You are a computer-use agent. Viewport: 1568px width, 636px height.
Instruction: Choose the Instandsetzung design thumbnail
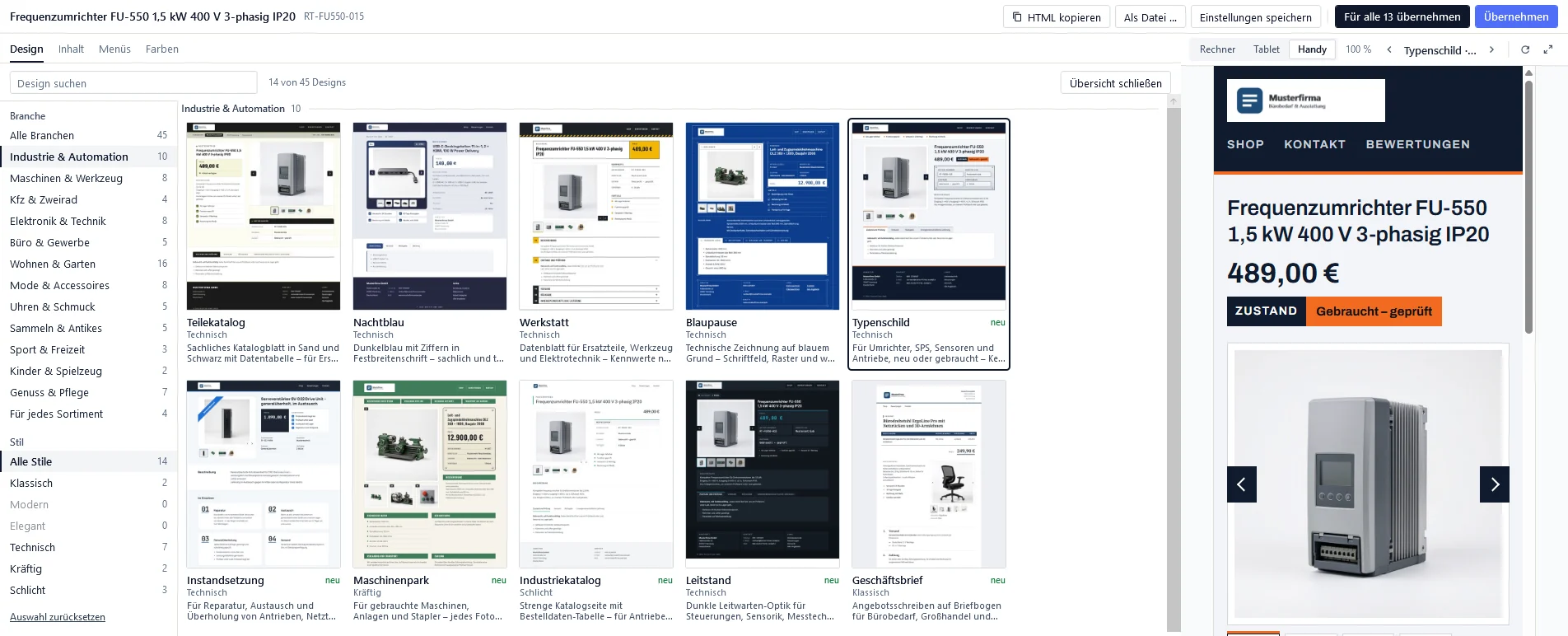point(264,474)
